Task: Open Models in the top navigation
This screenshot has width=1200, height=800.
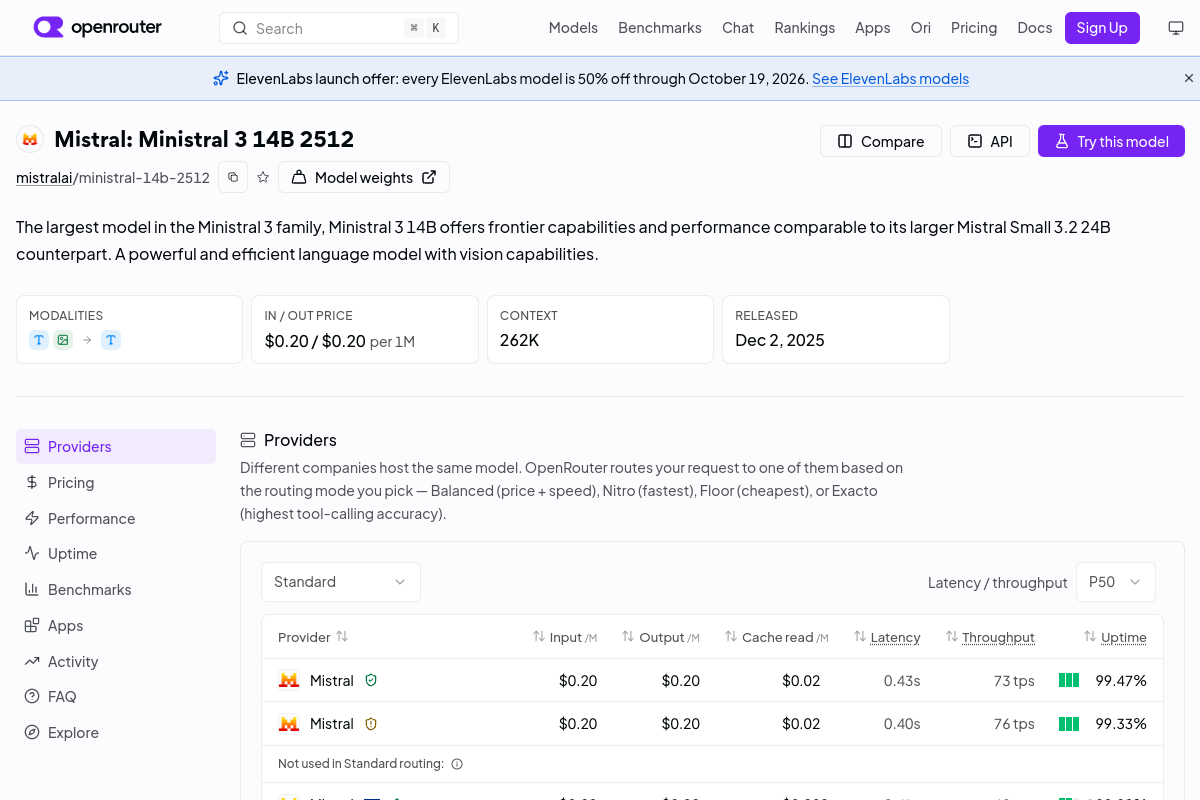Action: coord(573,28)
